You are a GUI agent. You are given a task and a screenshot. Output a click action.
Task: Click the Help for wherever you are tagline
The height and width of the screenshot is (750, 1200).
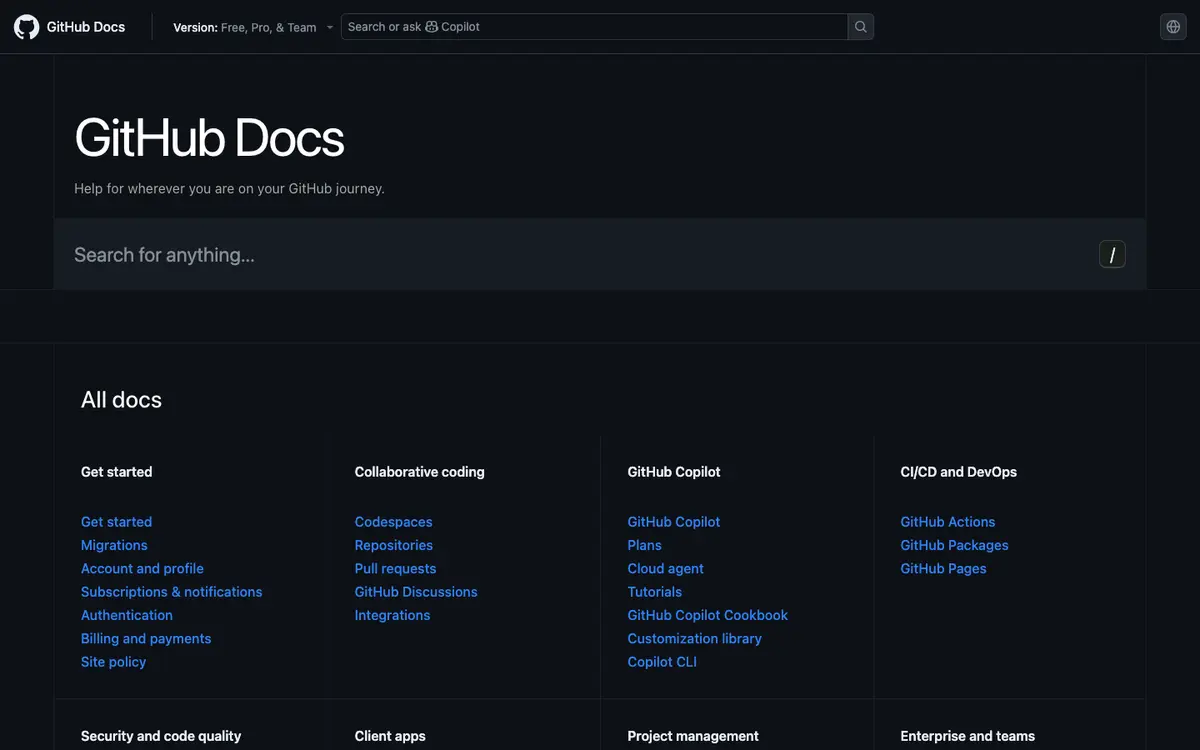click(x=229, y=188)
